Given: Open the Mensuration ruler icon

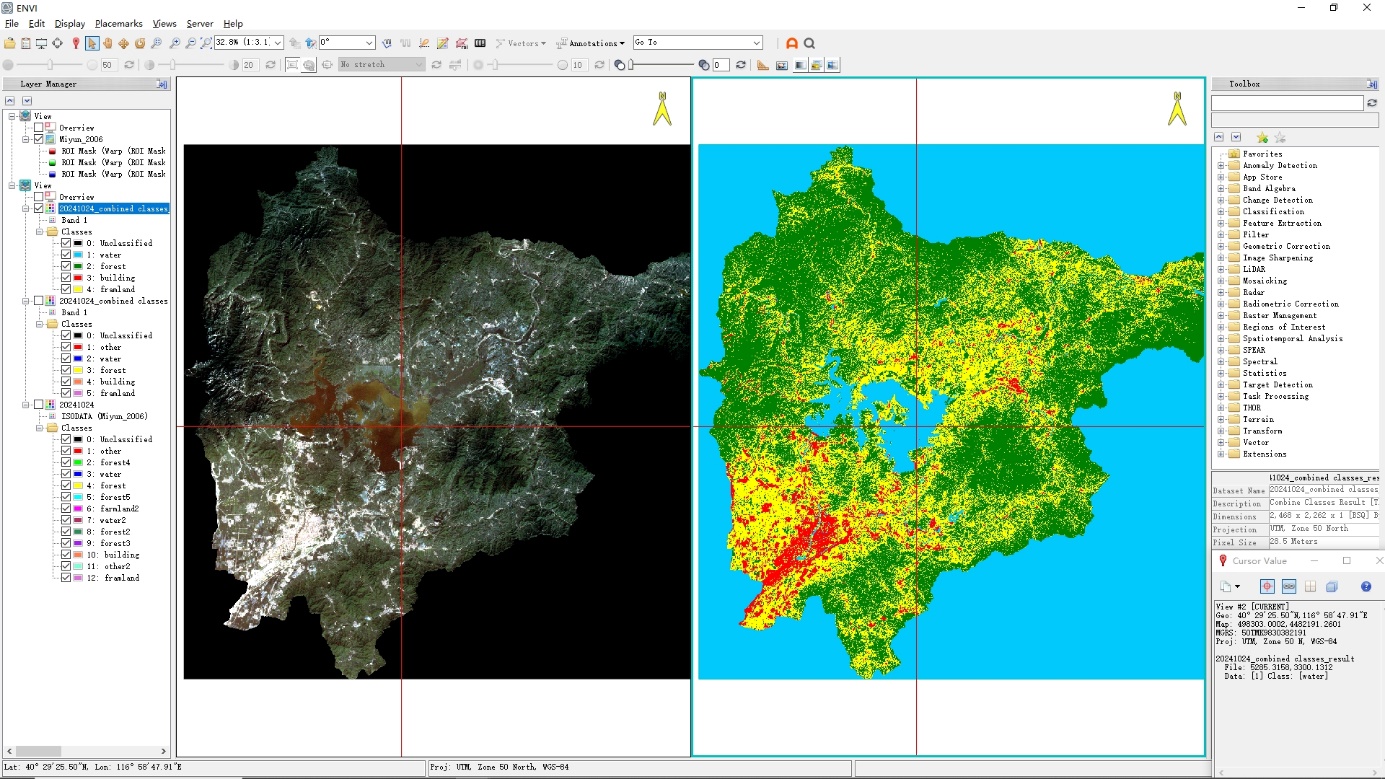Looking at the screenshot, I should pos(763,65).
